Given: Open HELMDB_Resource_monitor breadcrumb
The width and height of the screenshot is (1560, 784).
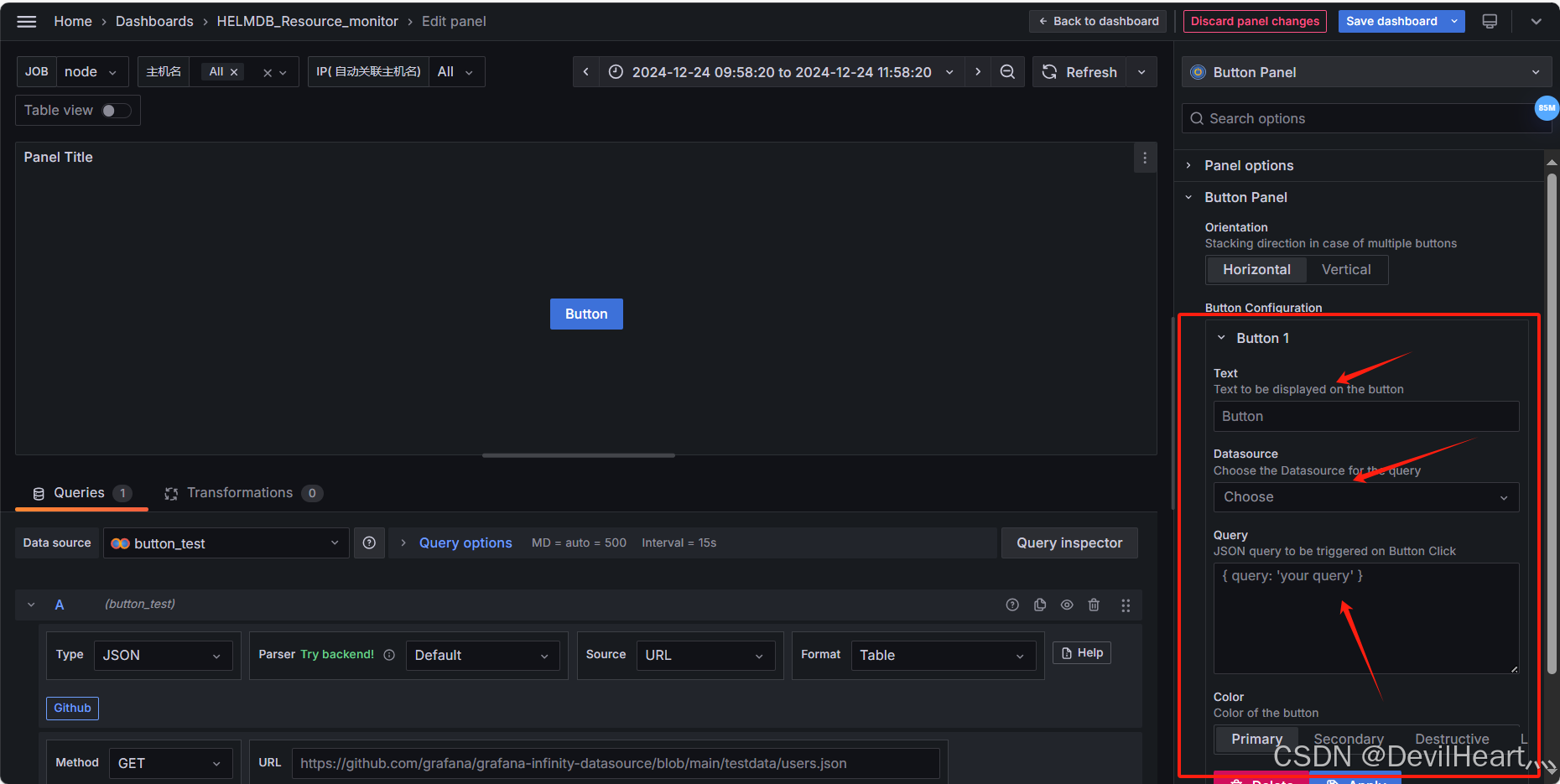Looking at the screenshot, I should [x=307, y=22].
